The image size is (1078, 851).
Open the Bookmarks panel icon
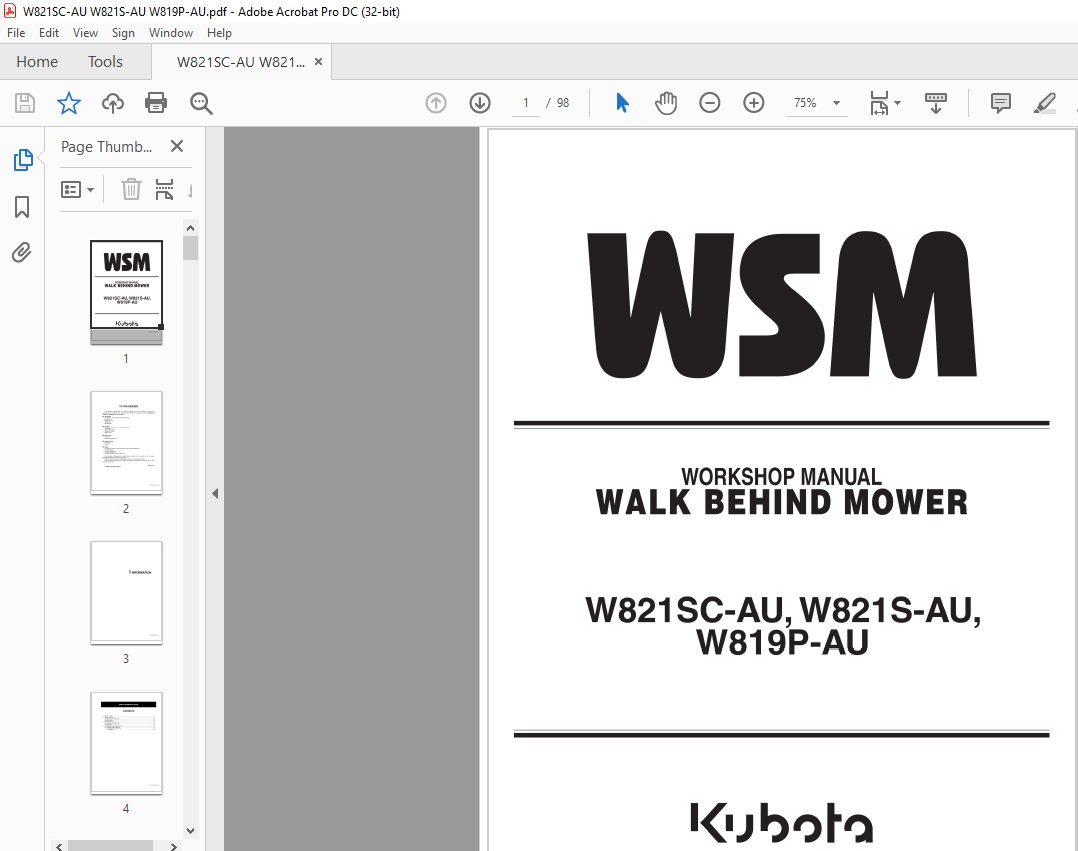[22, 207]
